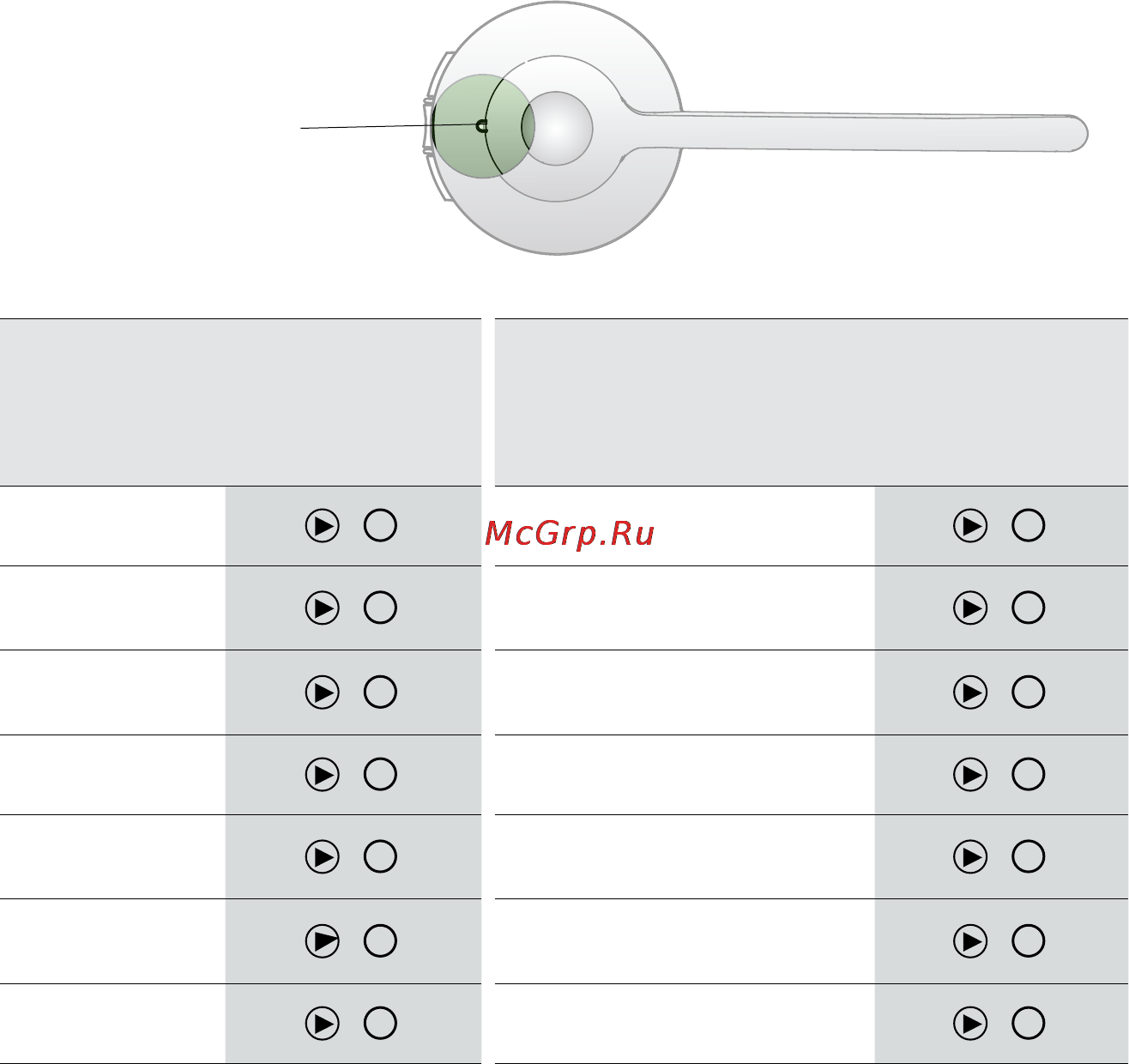
Task: Select the empty circle in right table's fourth row
Action: (1028, 775)
